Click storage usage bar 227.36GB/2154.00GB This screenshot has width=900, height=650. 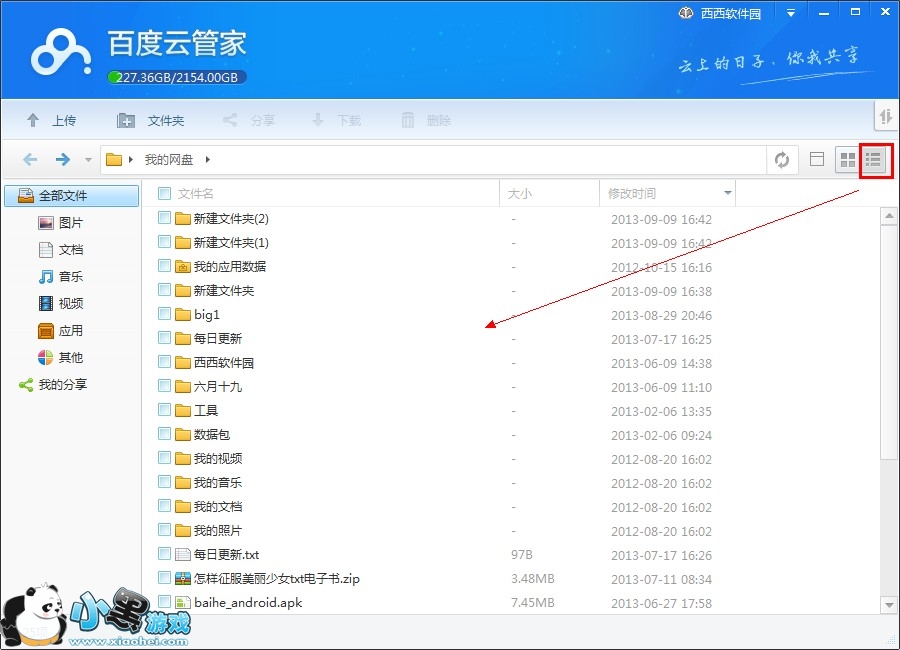point(177,78)
